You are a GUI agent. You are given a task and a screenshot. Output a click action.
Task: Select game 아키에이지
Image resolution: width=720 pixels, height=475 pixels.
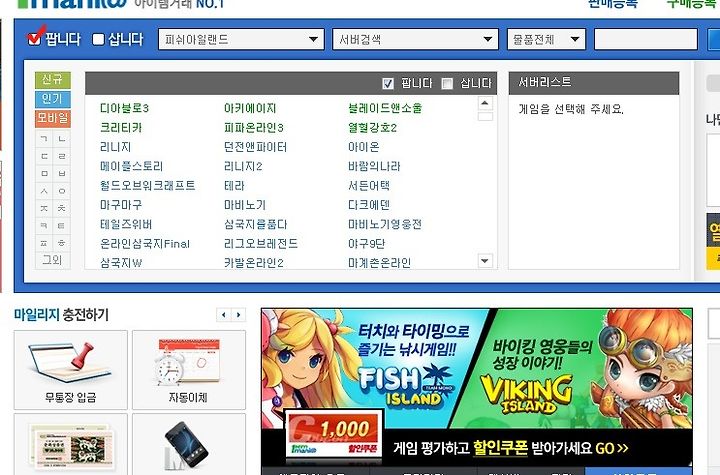point(250,108)
